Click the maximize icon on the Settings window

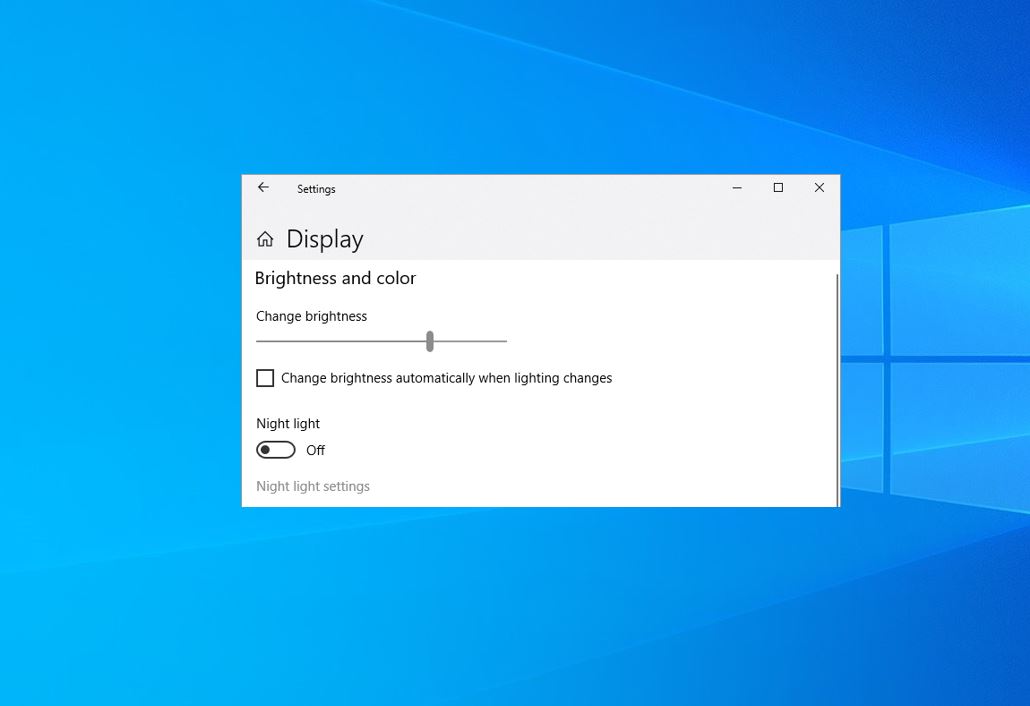coord(778,188)
